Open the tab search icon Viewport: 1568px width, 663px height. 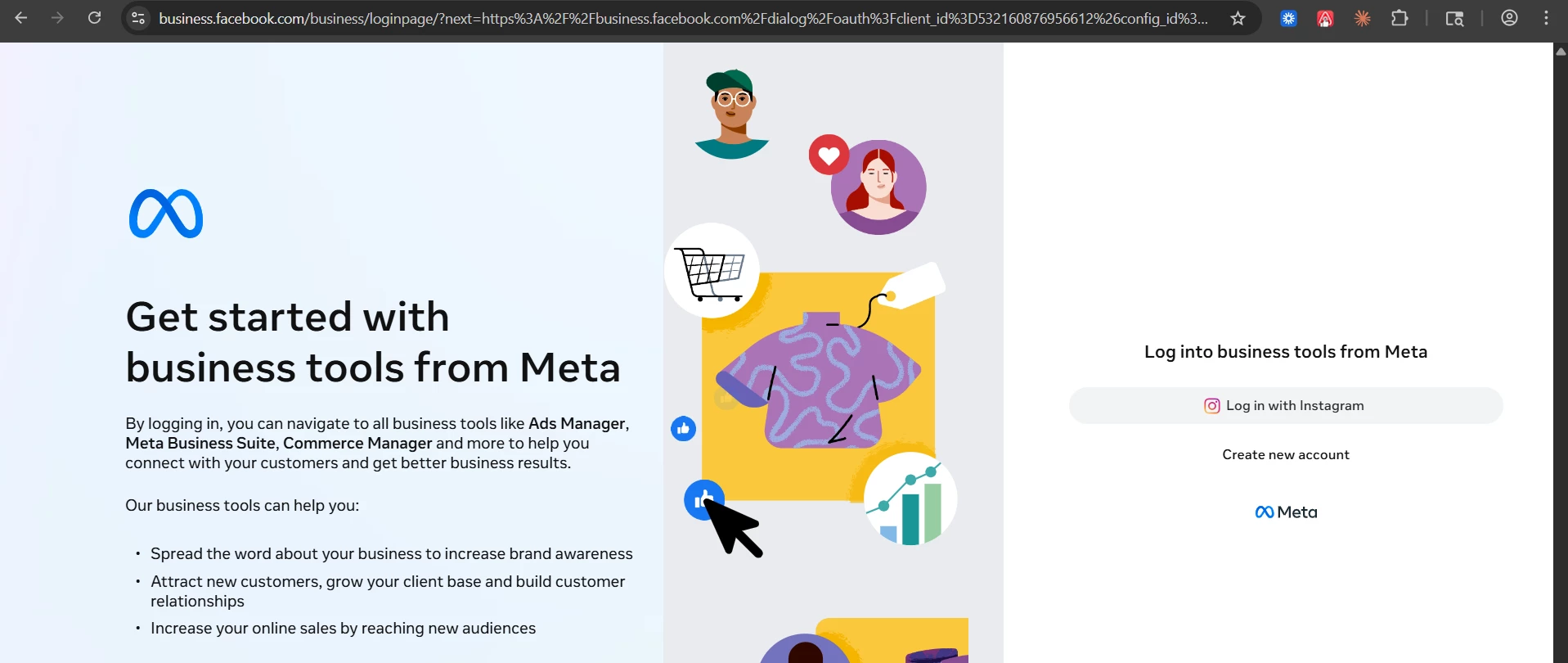(1454, 18)
